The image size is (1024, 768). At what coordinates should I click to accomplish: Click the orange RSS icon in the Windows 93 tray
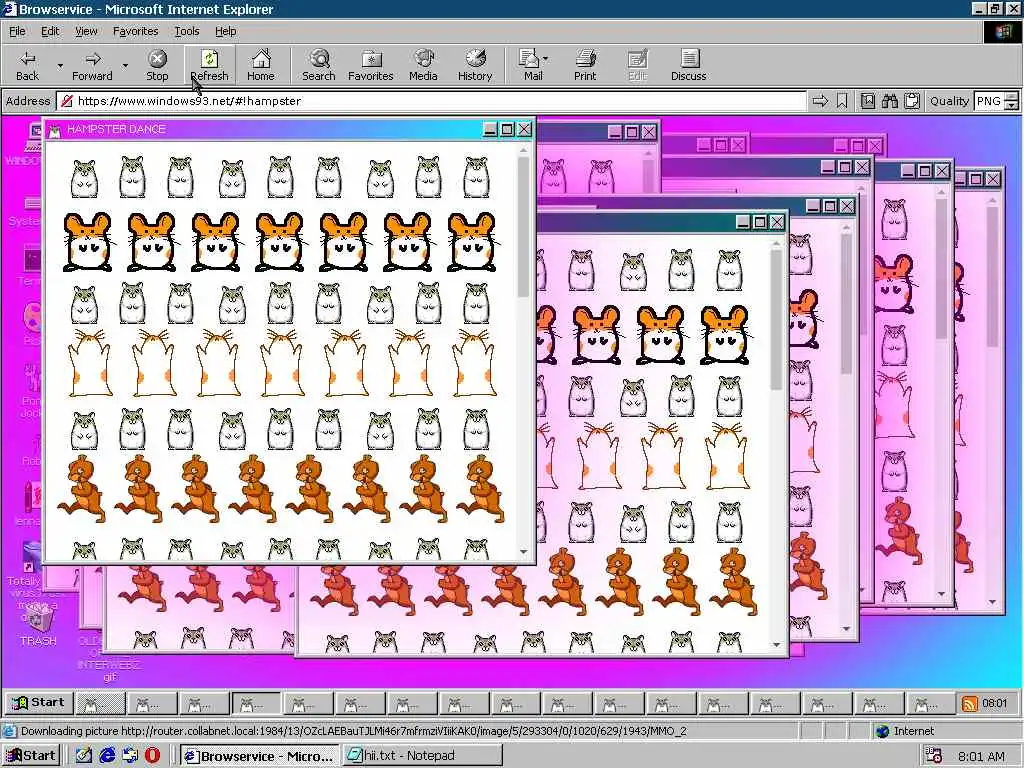970,703
